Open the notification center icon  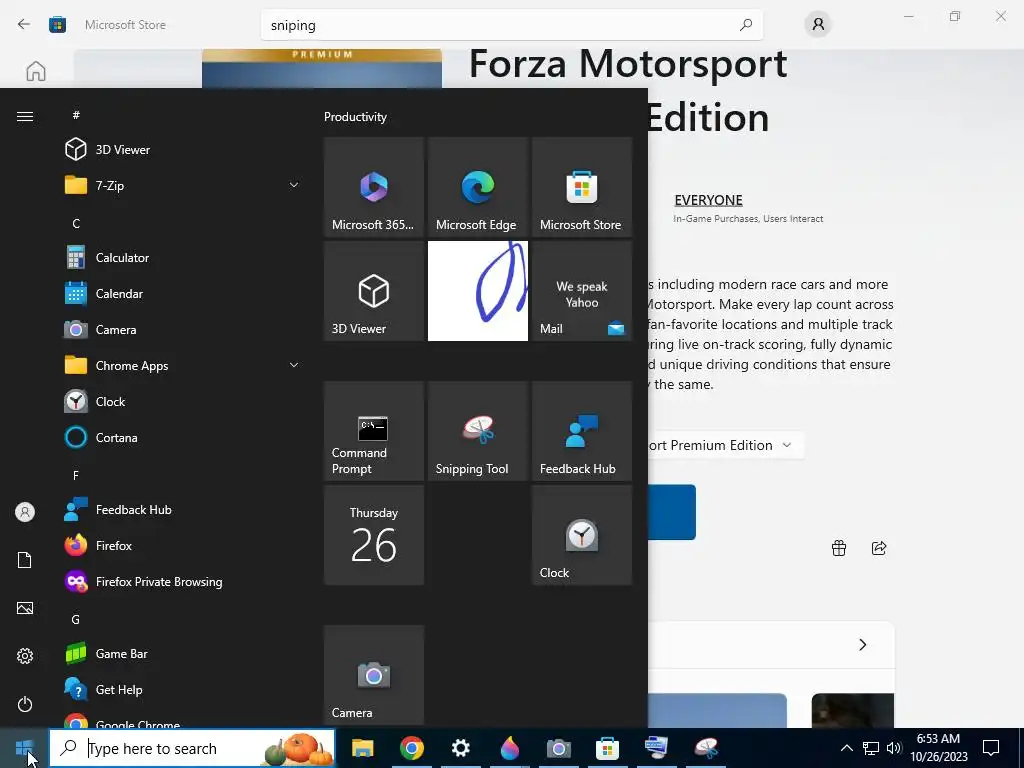pos(991,748)
